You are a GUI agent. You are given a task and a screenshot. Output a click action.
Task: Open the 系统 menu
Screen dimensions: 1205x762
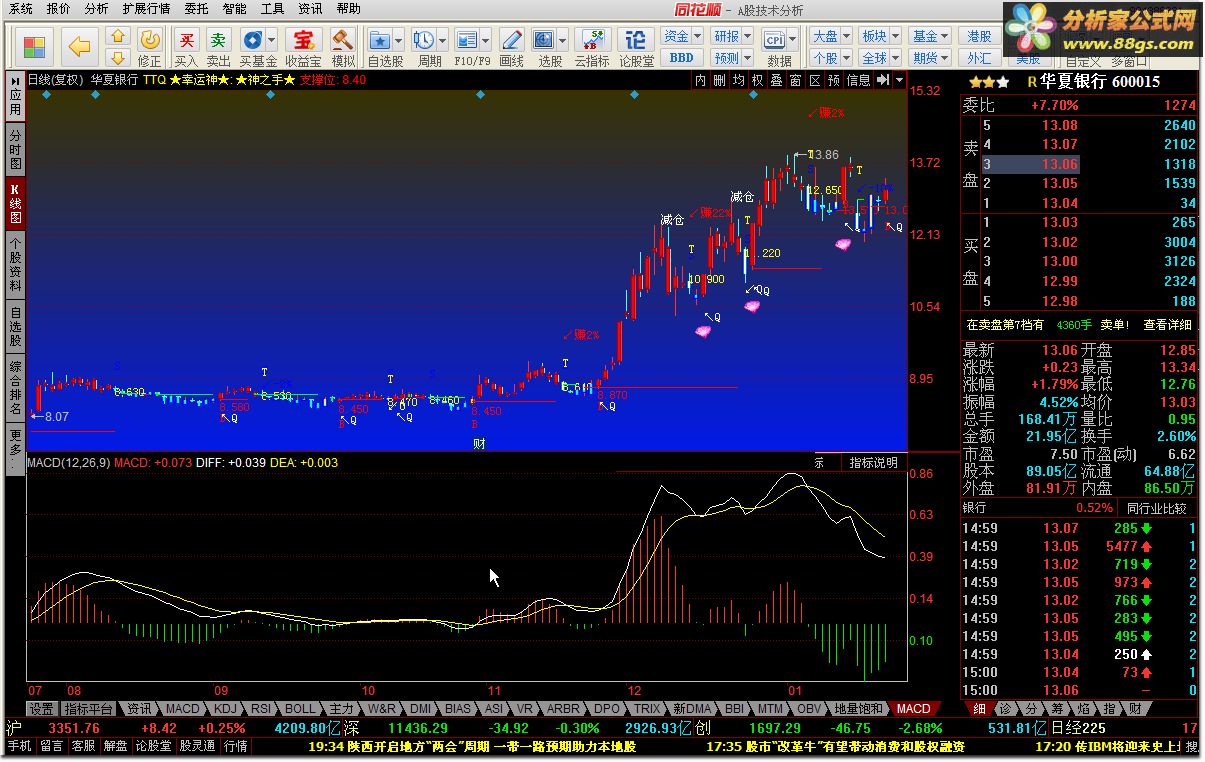21,9
